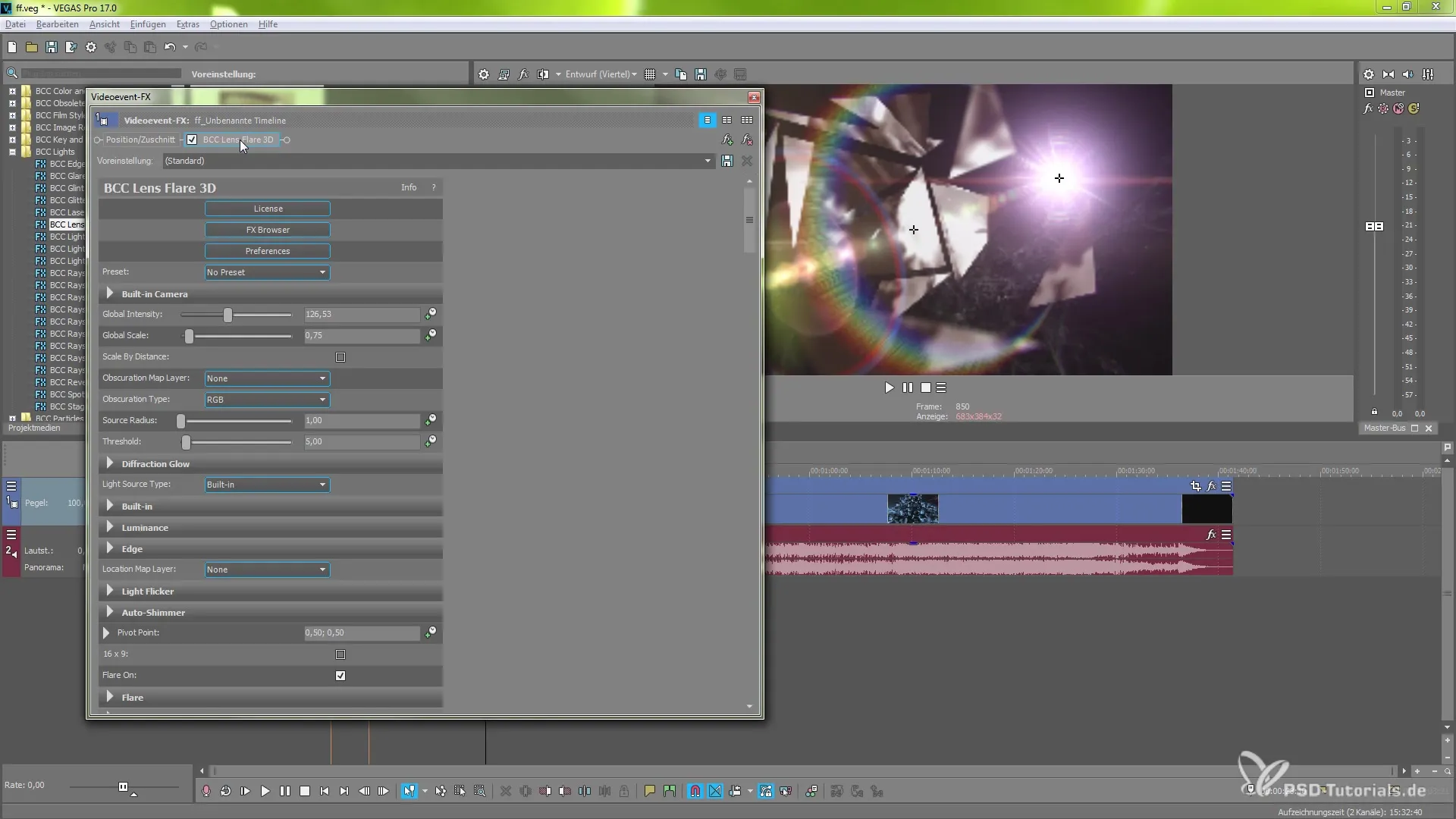The width and height of the screenshot is (1456, 819).
Task: Enable snapping with the magnet icon
Action: coord(695,791)
